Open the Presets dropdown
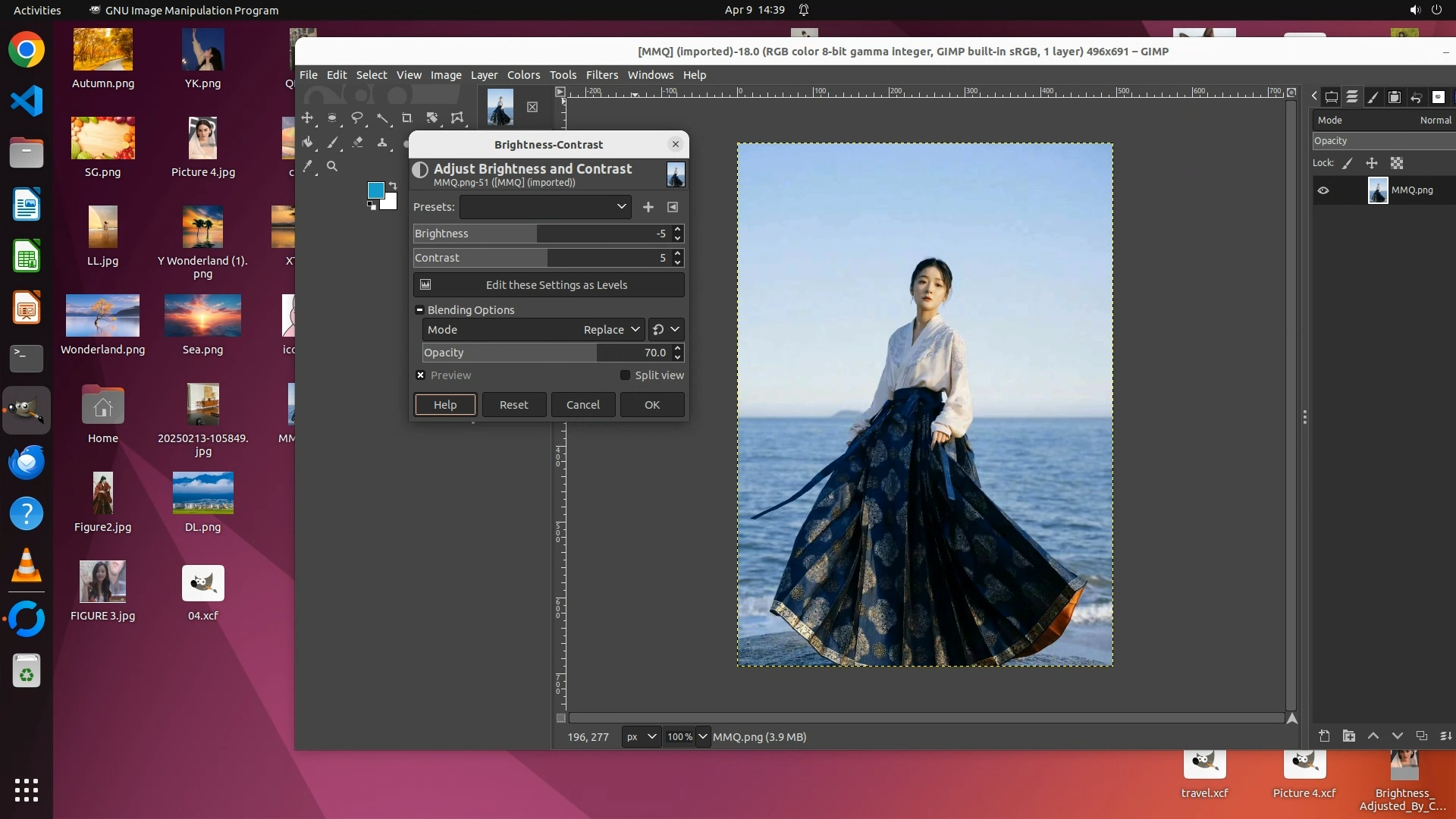The width and height of the screenshot is (1456, 819). click(x=545, y=207)
